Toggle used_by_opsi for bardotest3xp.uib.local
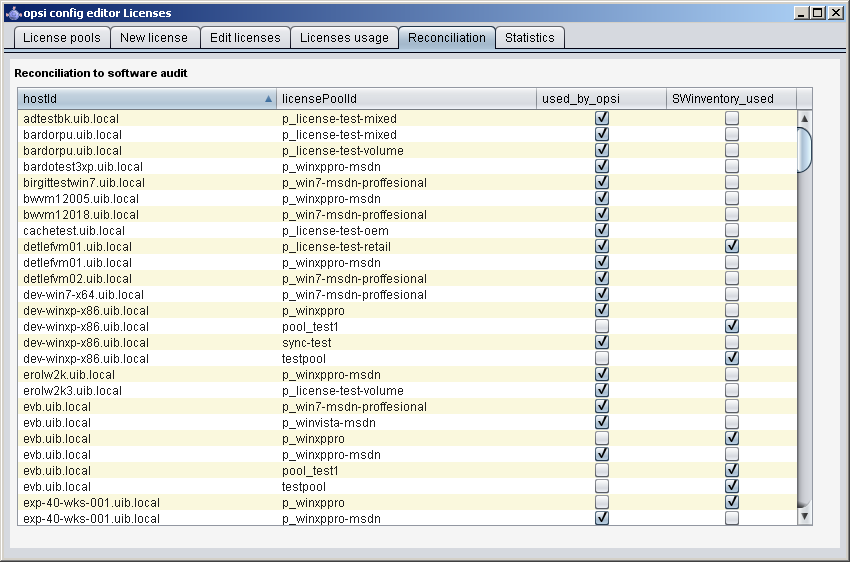850x562 pixels. click(602, 166)
